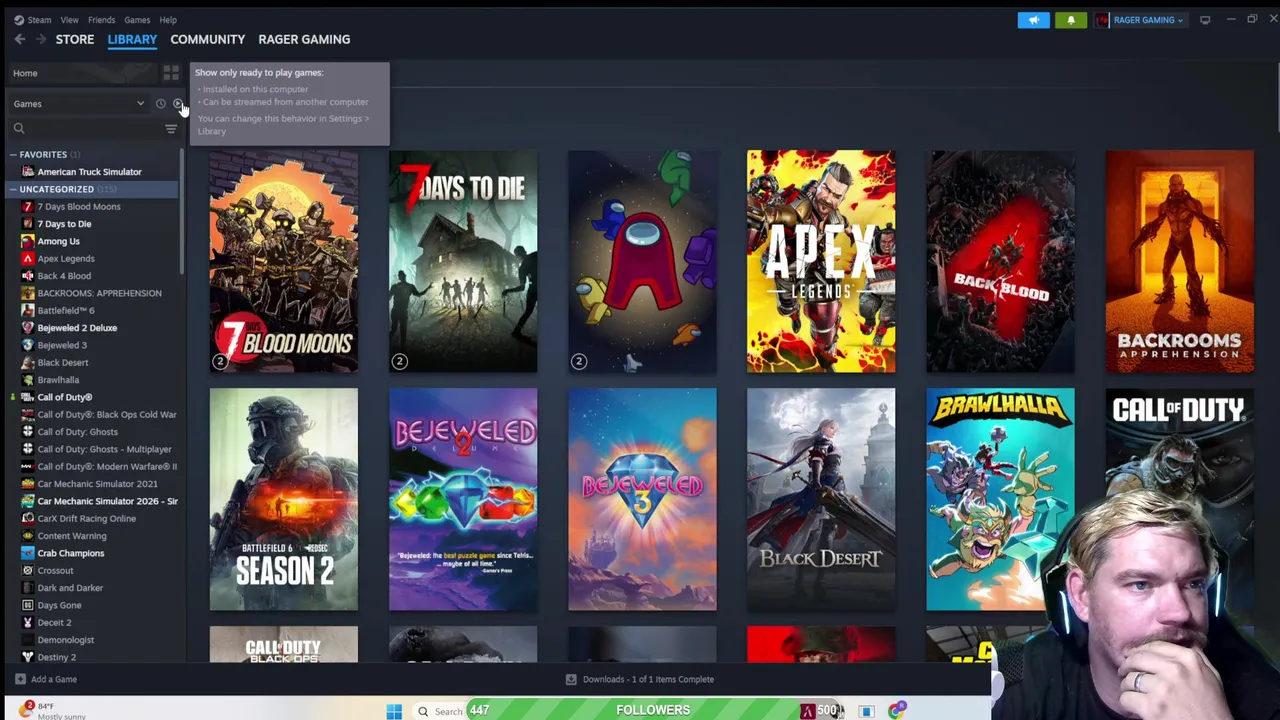Switch to the LIBRARY tab
The height and width of the screenshot is (720, 1280).
pyautogui.click(x=132, y=39)
